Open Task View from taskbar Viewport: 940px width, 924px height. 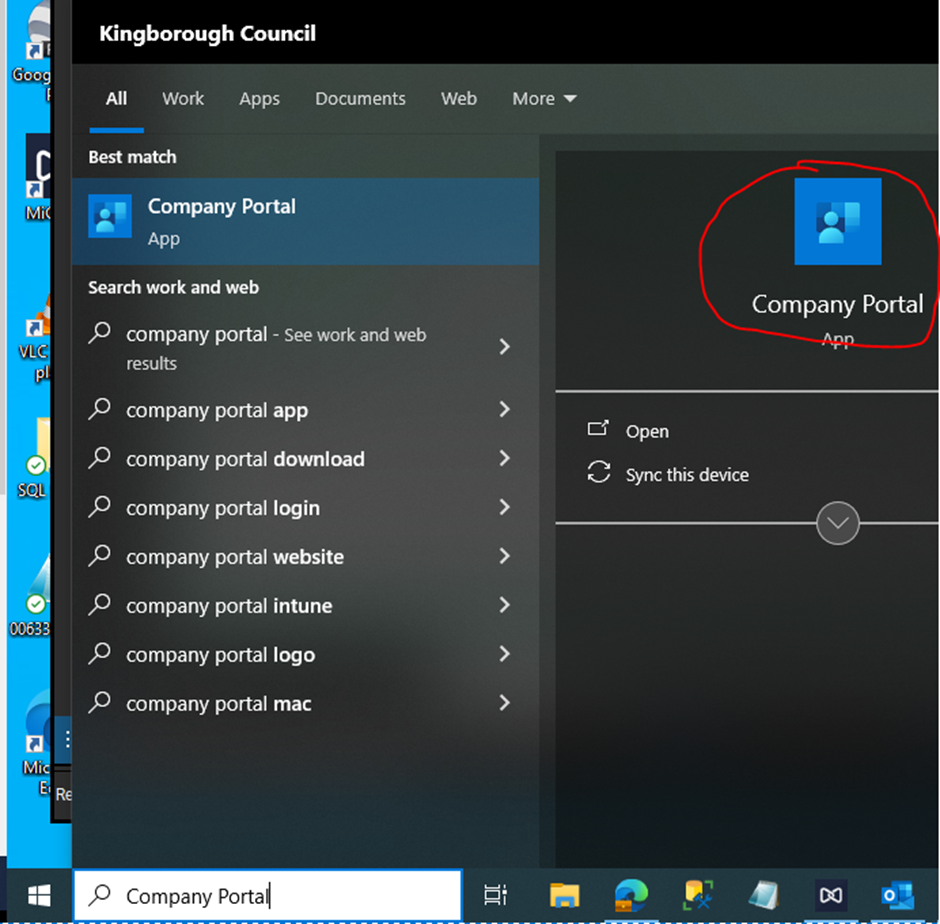[x=495, y=895]
